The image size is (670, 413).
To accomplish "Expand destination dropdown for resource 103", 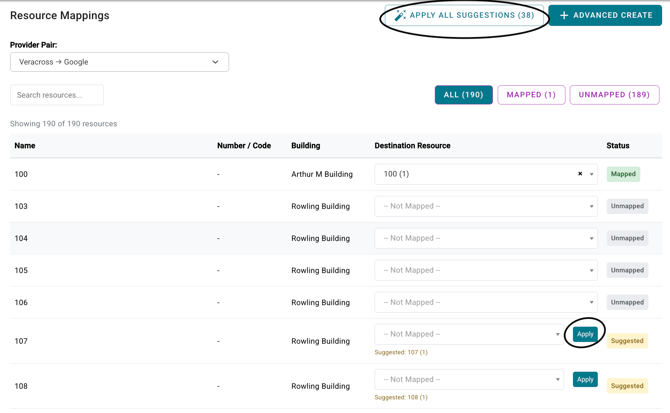I will point(591,207).
